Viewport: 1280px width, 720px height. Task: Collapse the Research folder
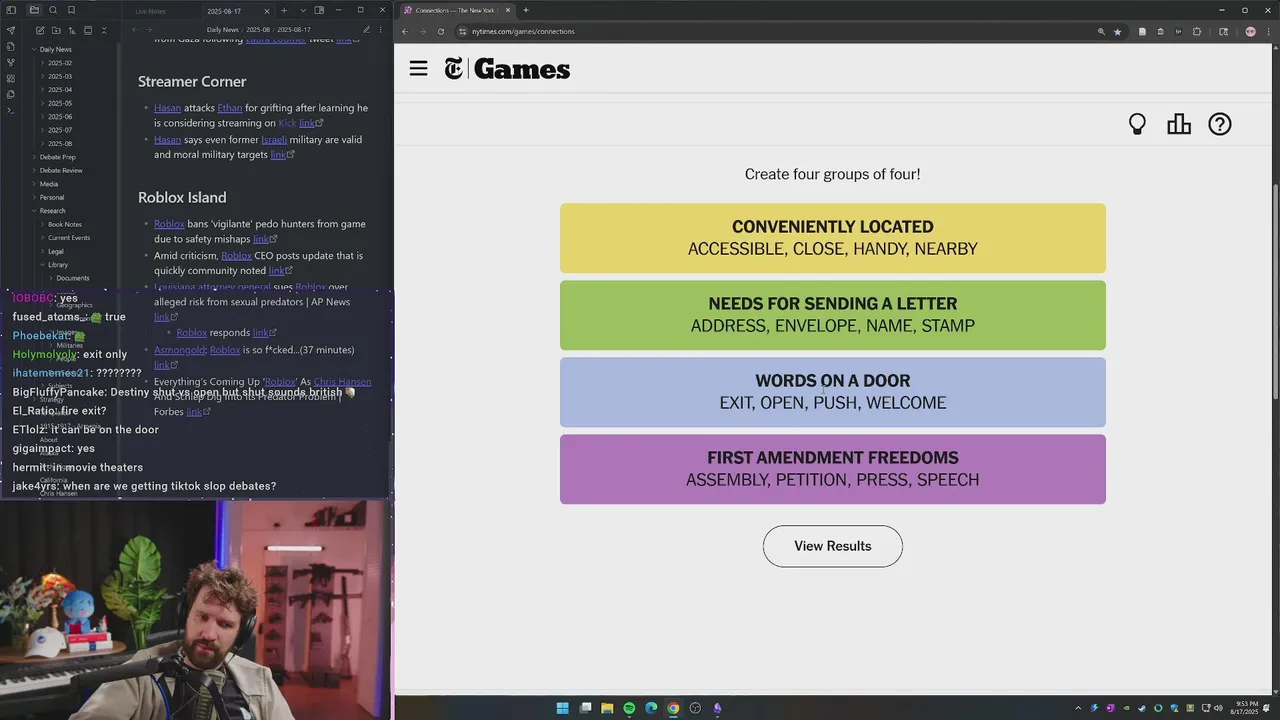pyautogui.click(x=34, y=211)
